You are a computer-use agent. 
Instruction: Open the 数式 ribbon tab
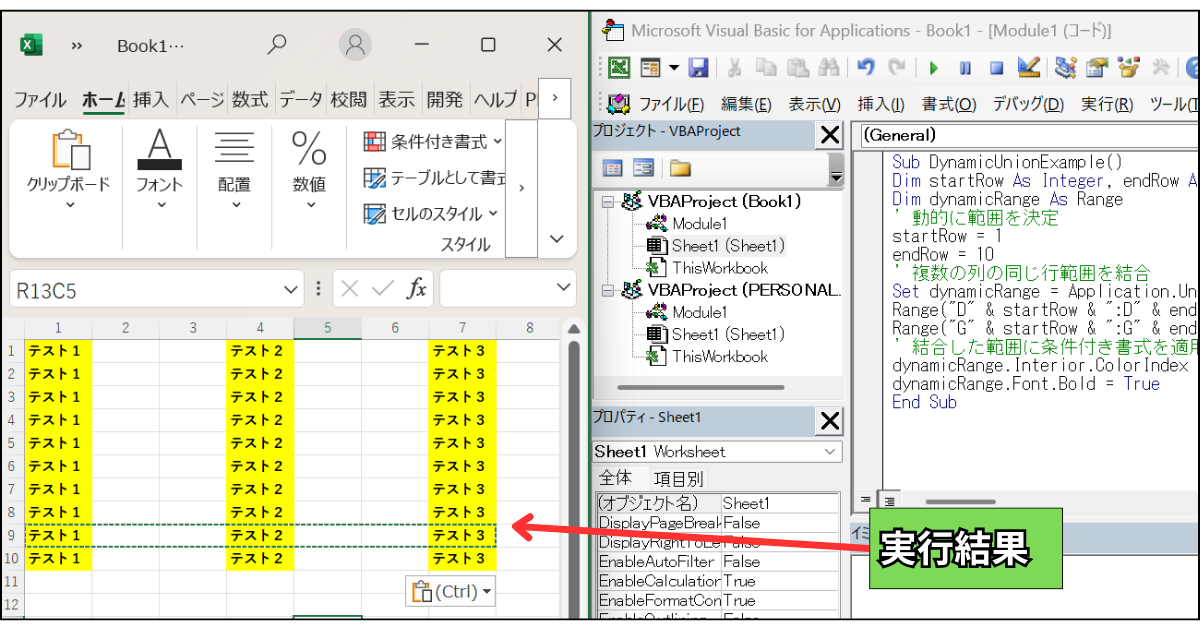(250, 100)
